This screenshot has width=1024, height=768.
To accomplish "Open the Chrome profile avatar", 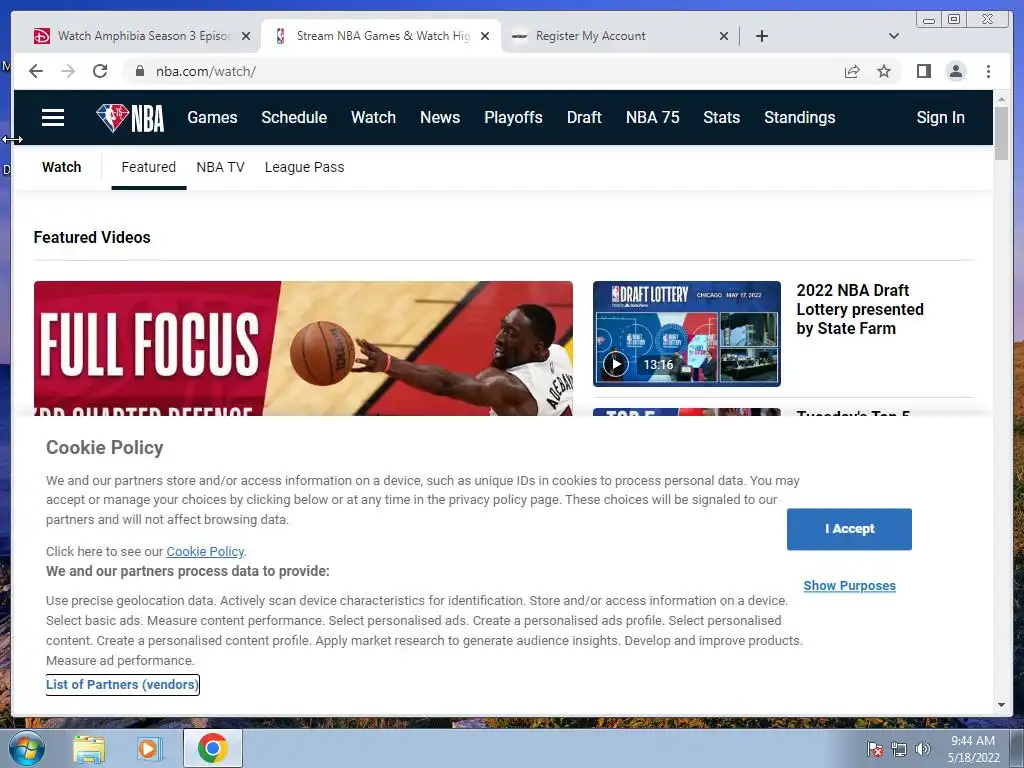I will pos(955,71).
